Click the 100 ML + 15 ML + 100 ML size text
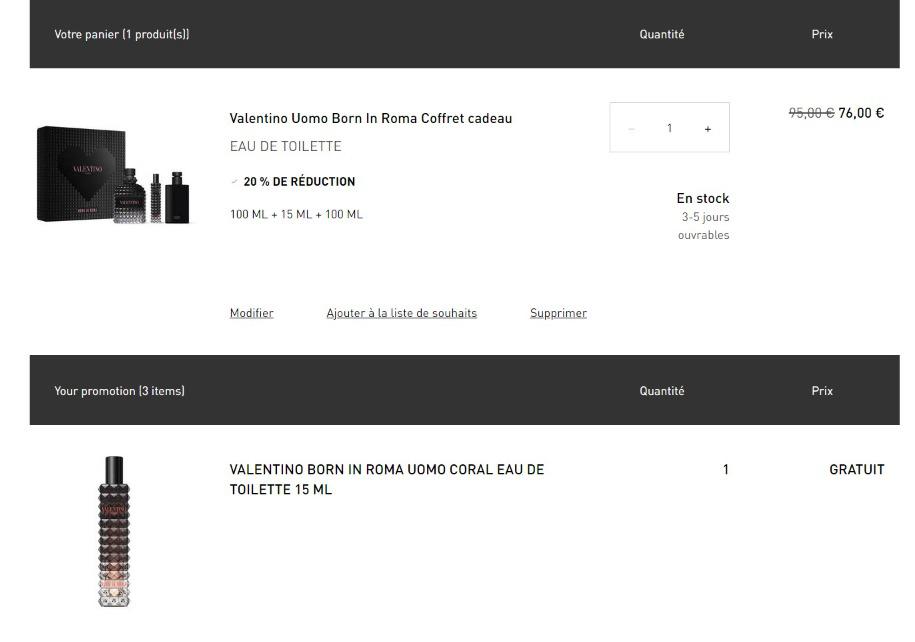915x642 pixels. tap(296, 214)
